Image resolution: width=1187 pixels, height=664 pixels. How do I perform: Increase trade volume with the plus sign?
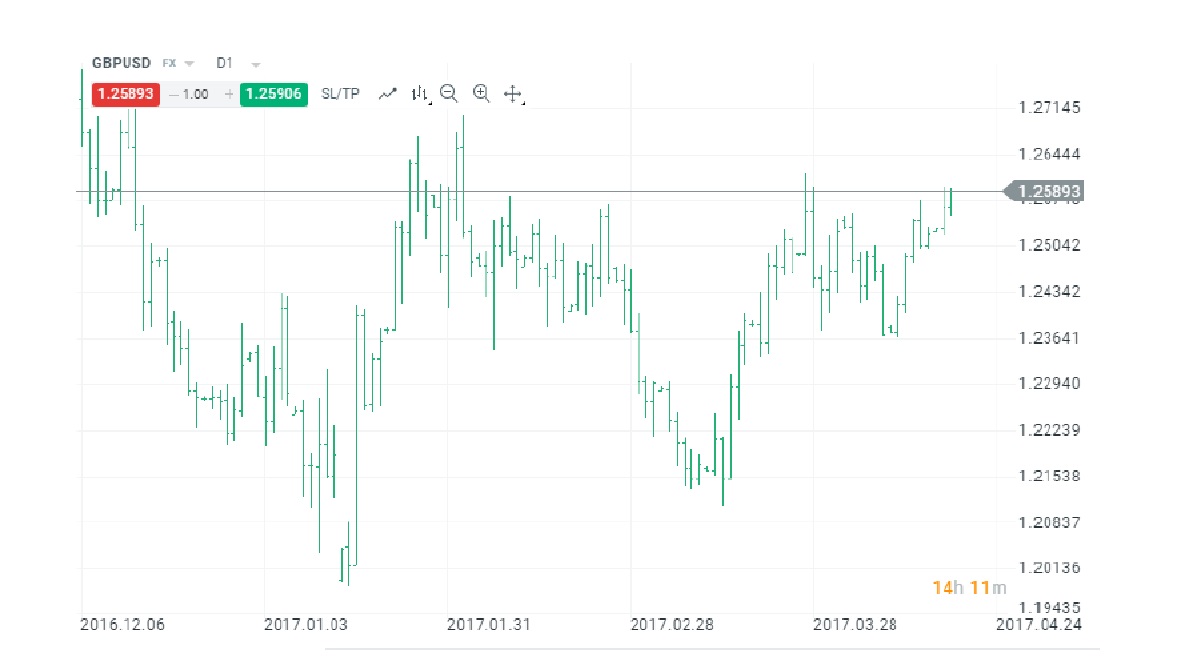click(x=229, y=94)
